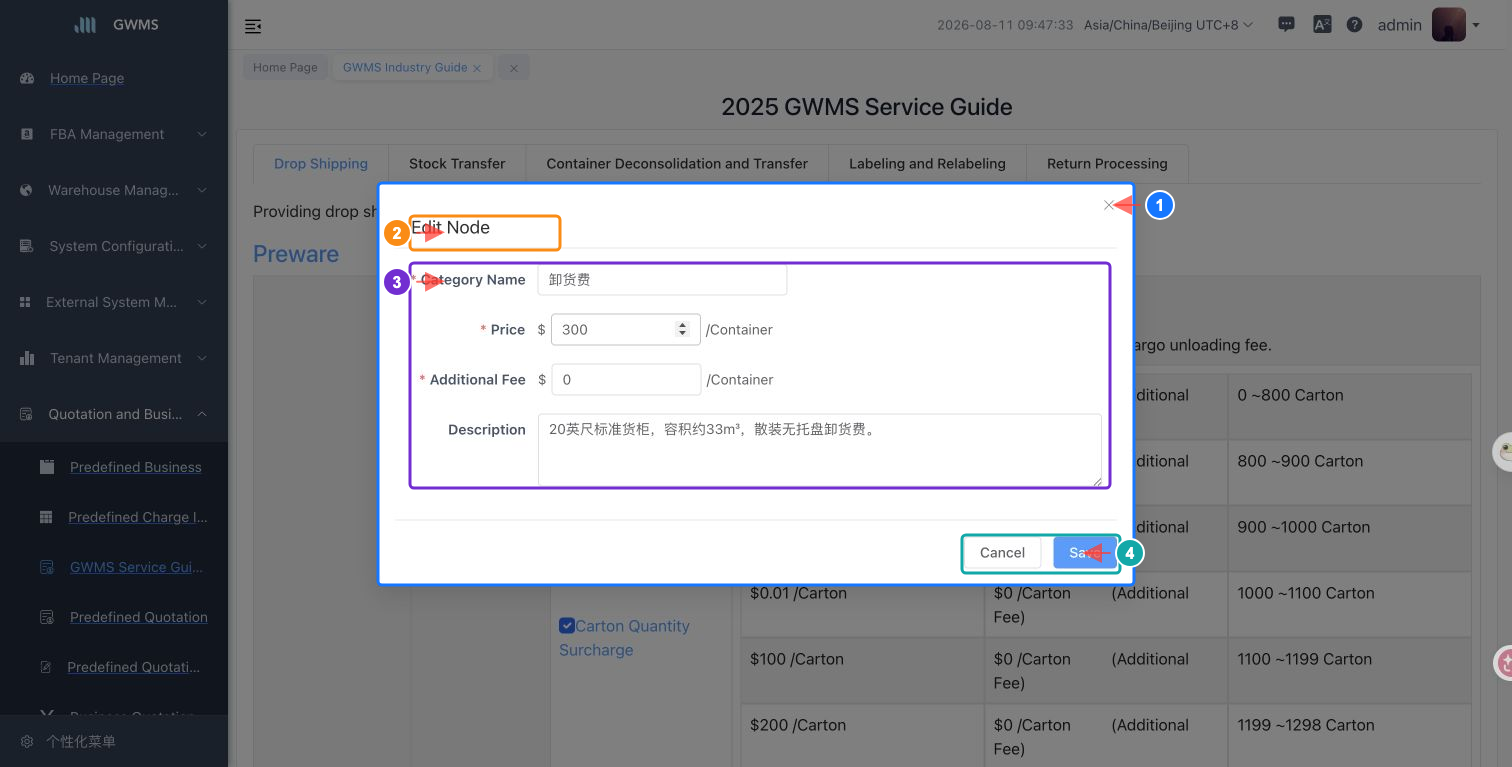Expand the External System Management menu
1512x767 pixels.
click(x=202, y=302)
